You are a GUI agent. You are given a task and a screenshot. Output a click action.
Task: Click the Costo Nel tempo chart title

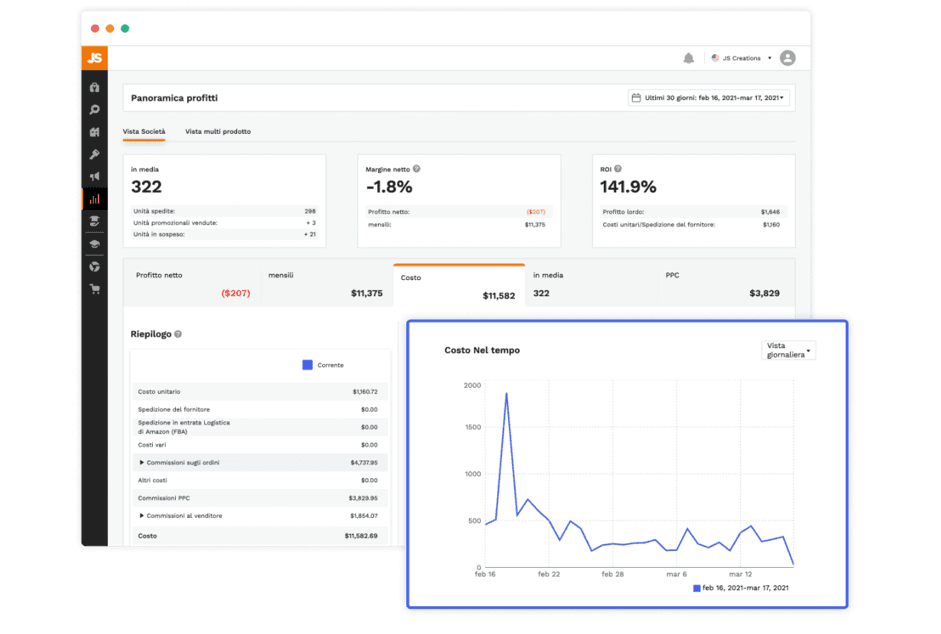click(x=482, y=350)
